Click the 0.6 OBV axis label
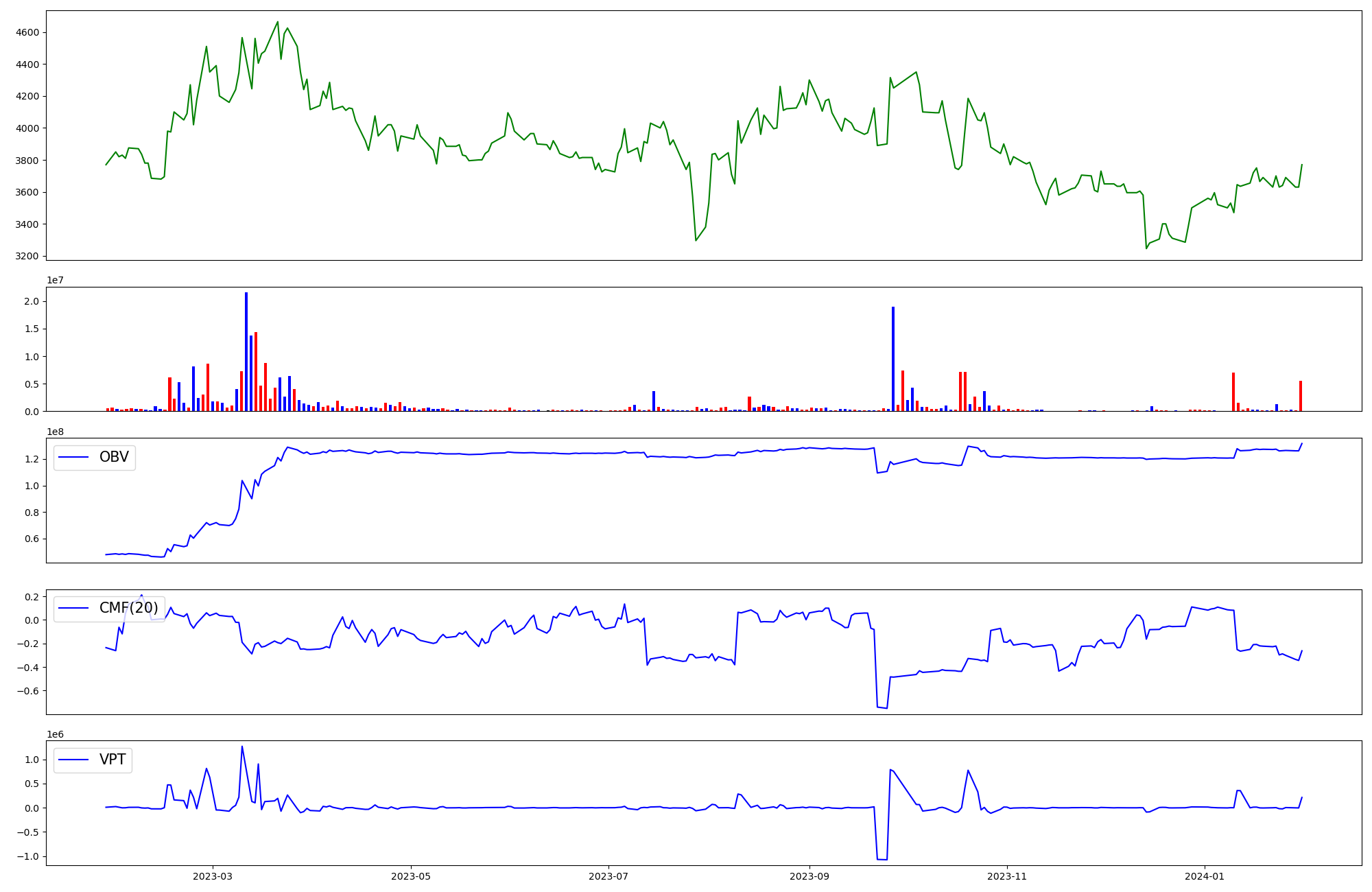 (x=33, y=539)
